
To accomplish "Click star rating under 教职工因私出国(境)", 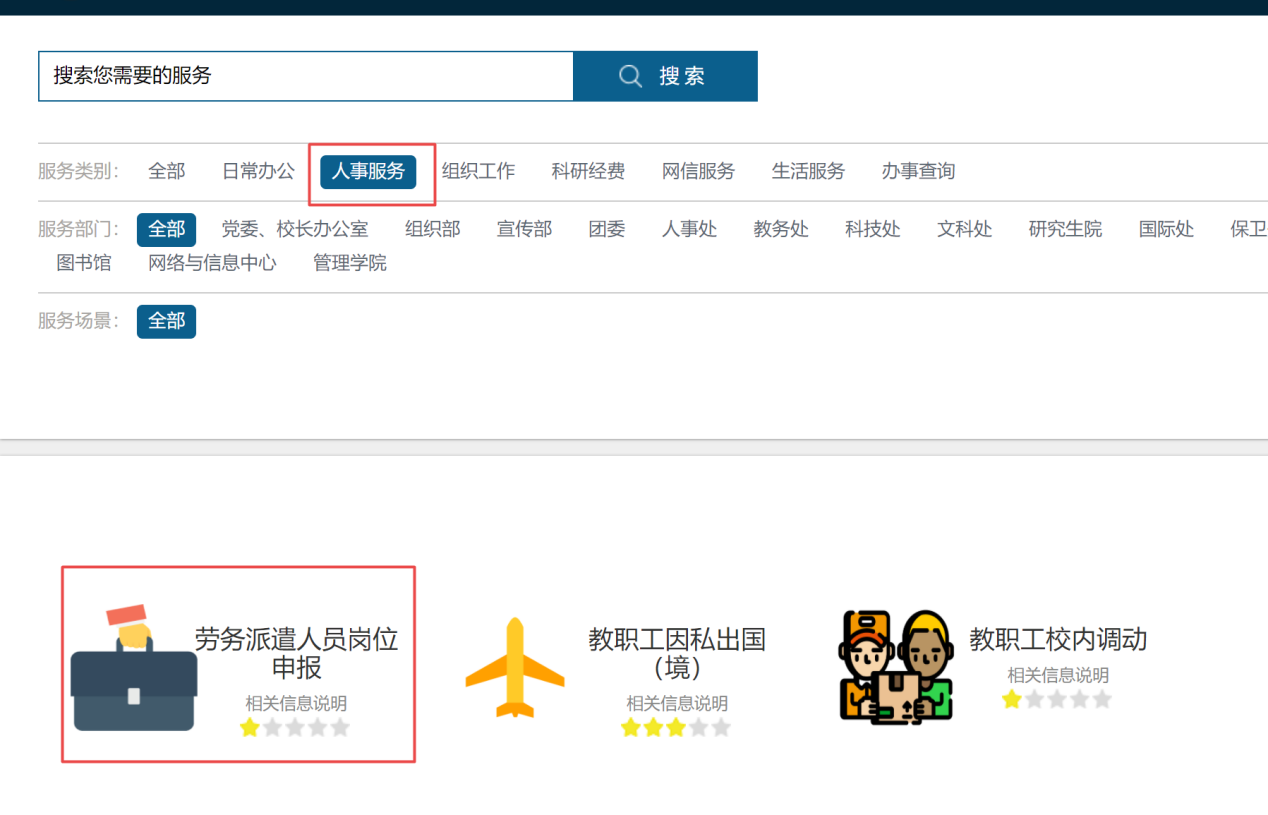I will [676, 728].
